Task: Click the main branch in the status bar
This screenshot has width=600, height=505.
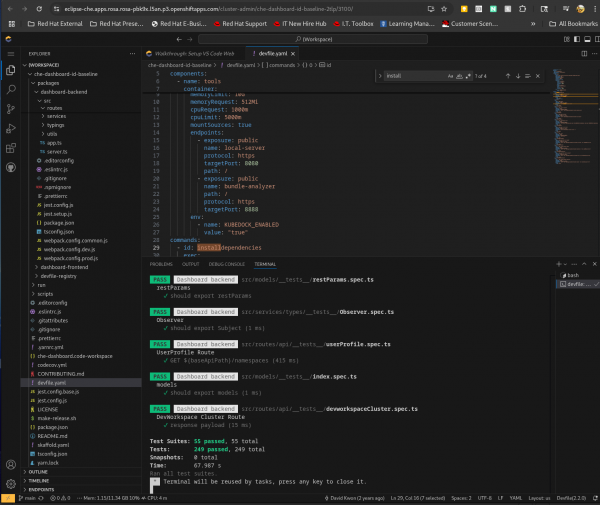Action: point(27,498)
